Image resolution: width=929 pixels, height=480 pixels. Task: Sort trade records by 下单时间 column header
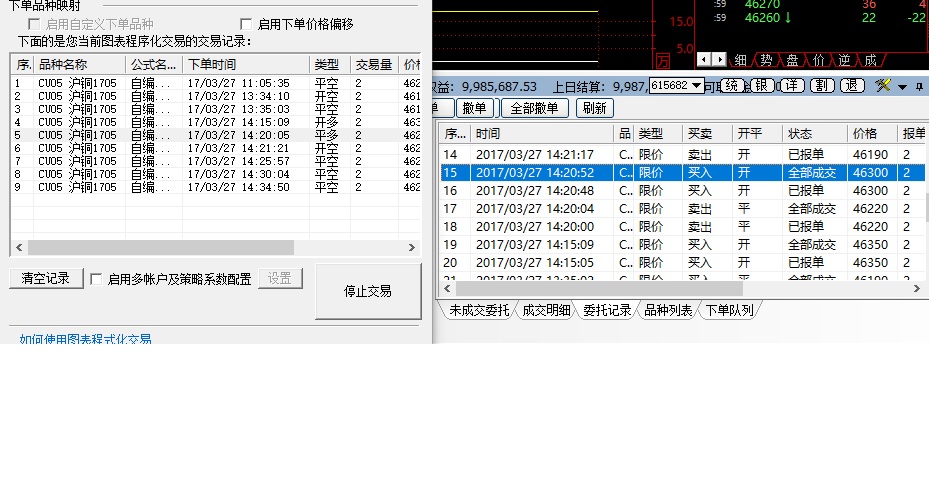coord(246,65)
